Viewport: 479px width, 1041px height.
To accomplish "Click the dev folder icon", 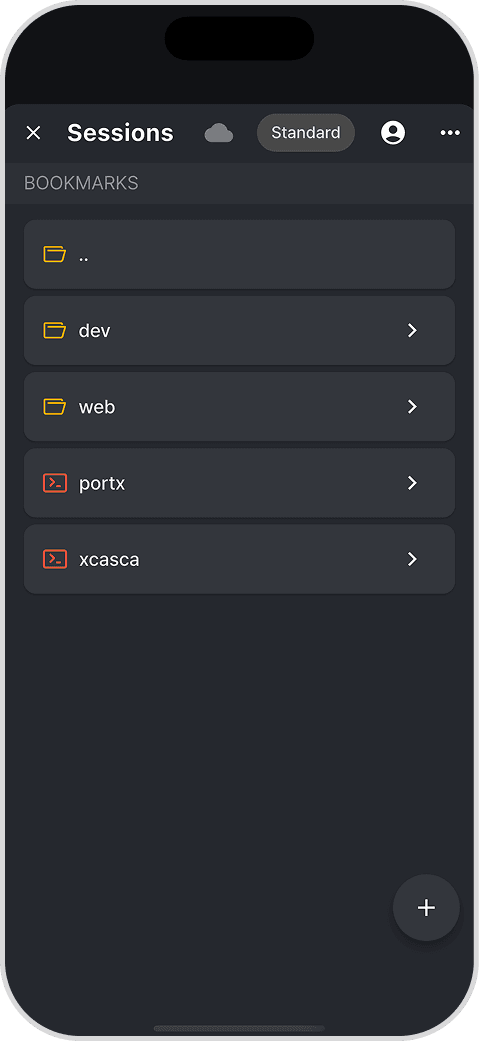I will click(x=54, y=330).
